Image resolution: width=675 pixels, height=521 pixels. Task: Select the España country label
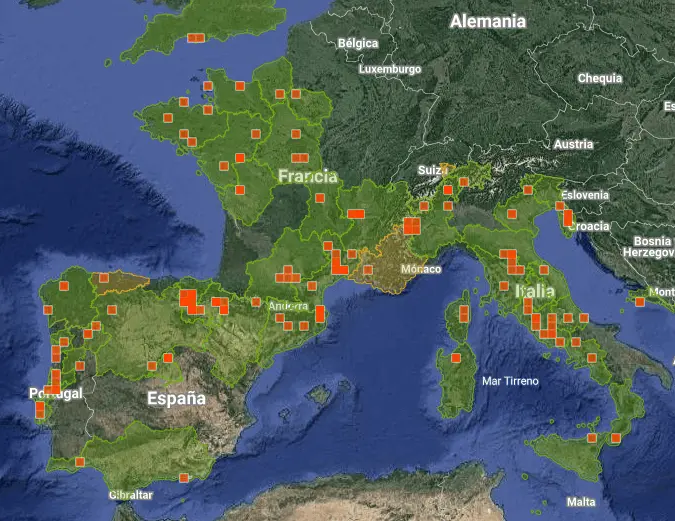(176, 398)
